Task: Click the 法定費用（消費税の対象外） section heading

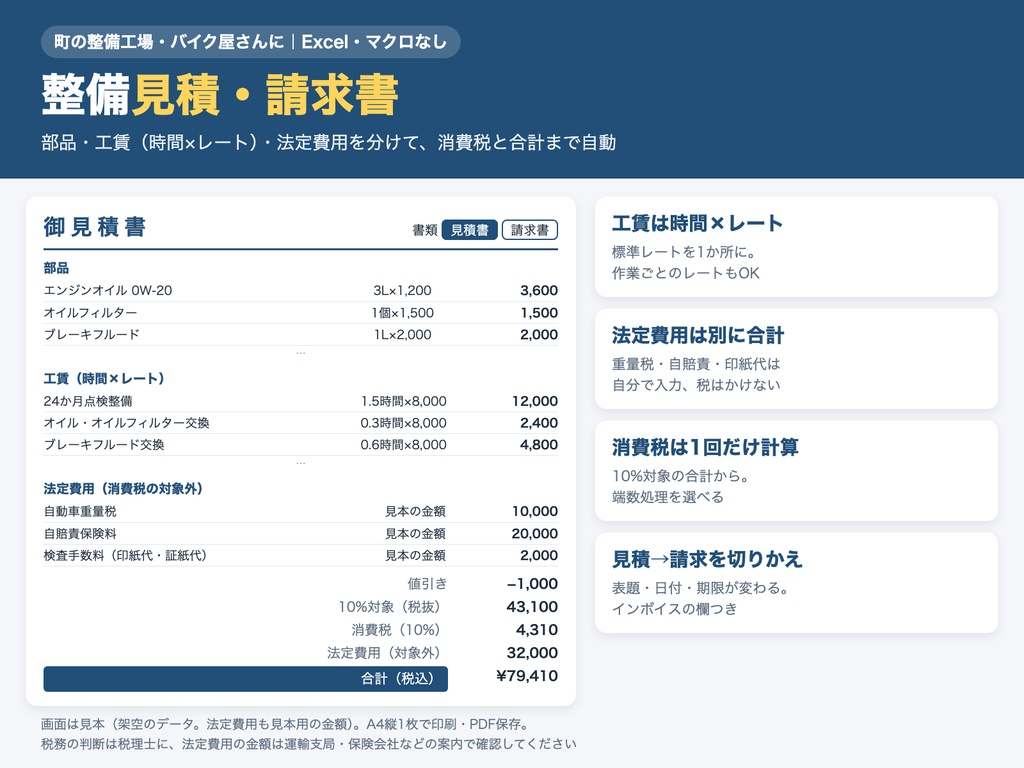Action: pyautogui.click(x=123, y=488)
